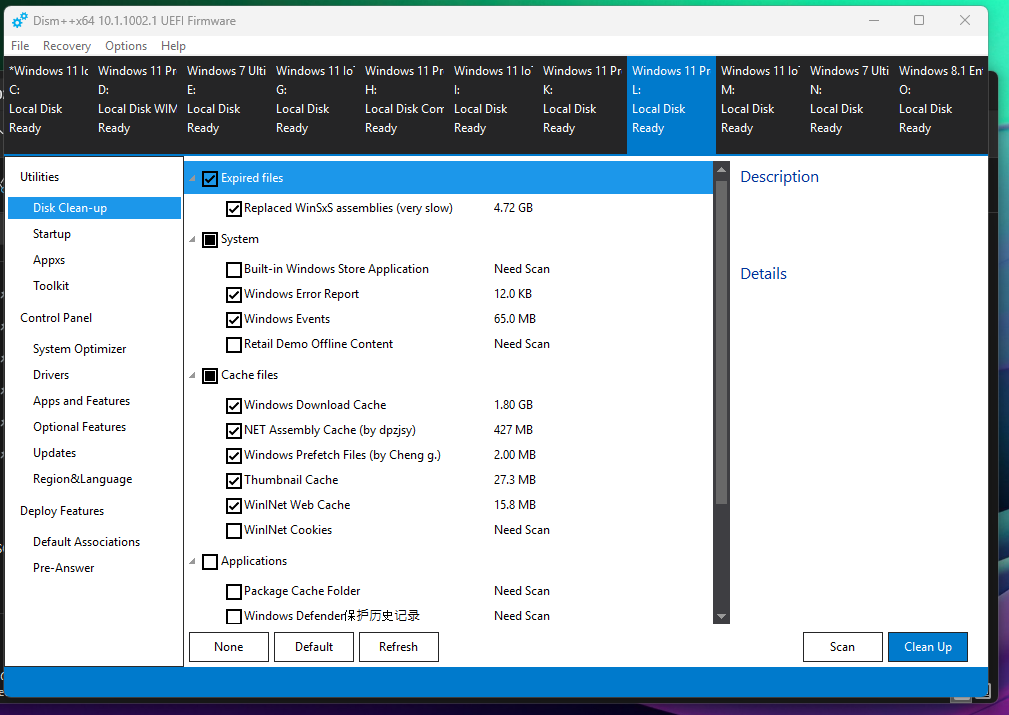Click the cleanup list scrollbar thumb
The width and height of the screenshot is (1009, 715).
(x=721, y=342)
